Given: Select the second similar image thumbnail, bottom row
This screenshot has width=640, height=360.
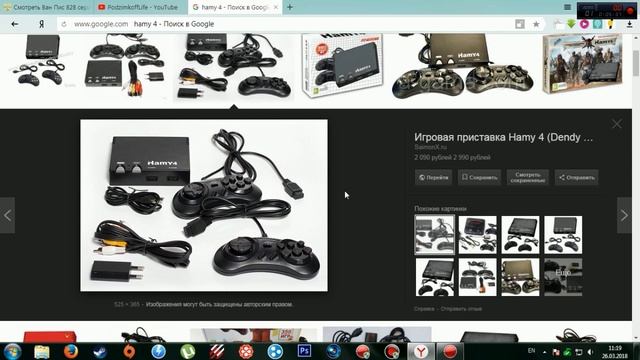Looking at the screenshot, I should tap(478, 277).
